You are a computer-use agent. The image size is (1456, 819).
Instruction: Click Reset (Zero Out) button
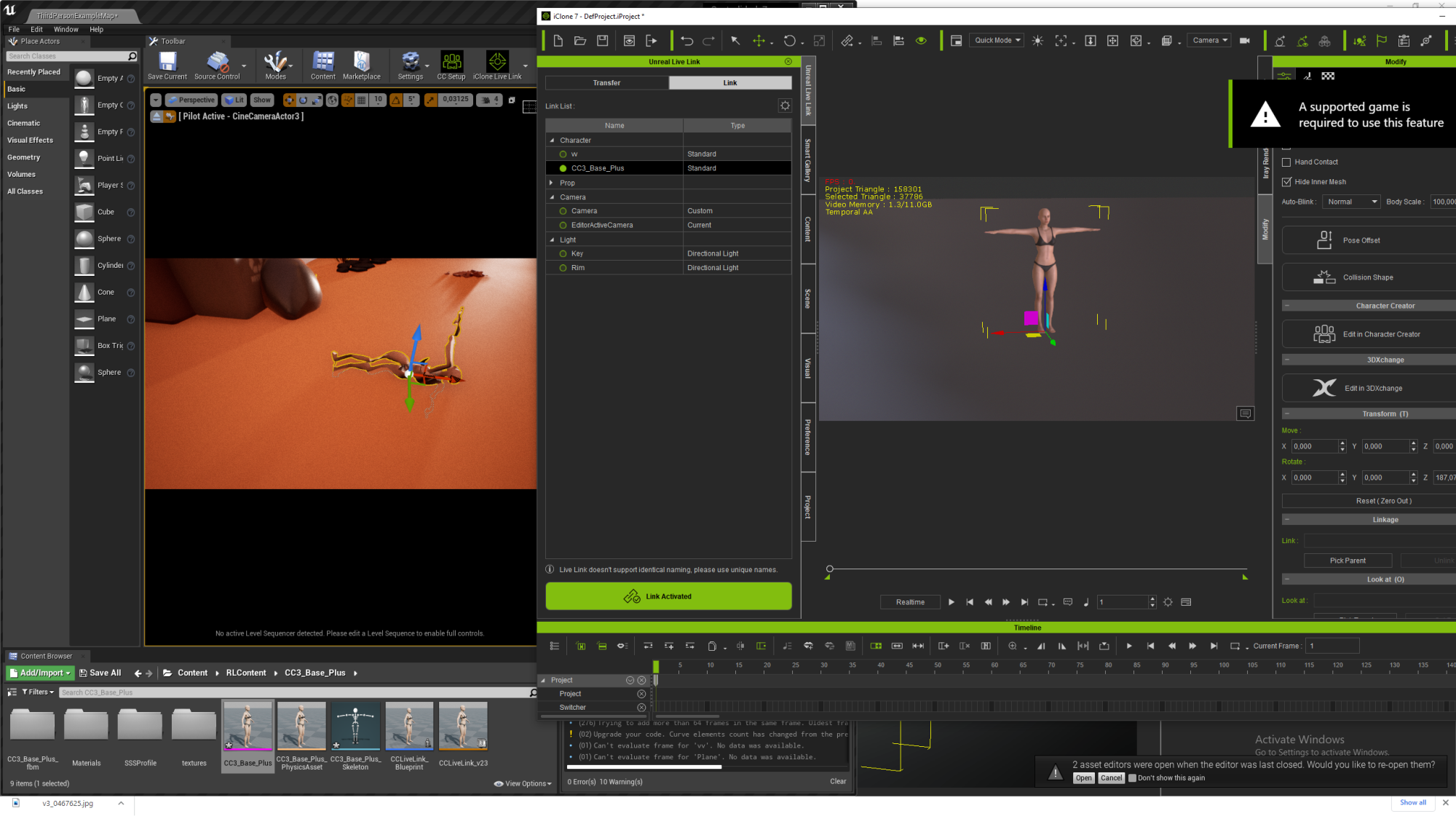point(1369,501)
